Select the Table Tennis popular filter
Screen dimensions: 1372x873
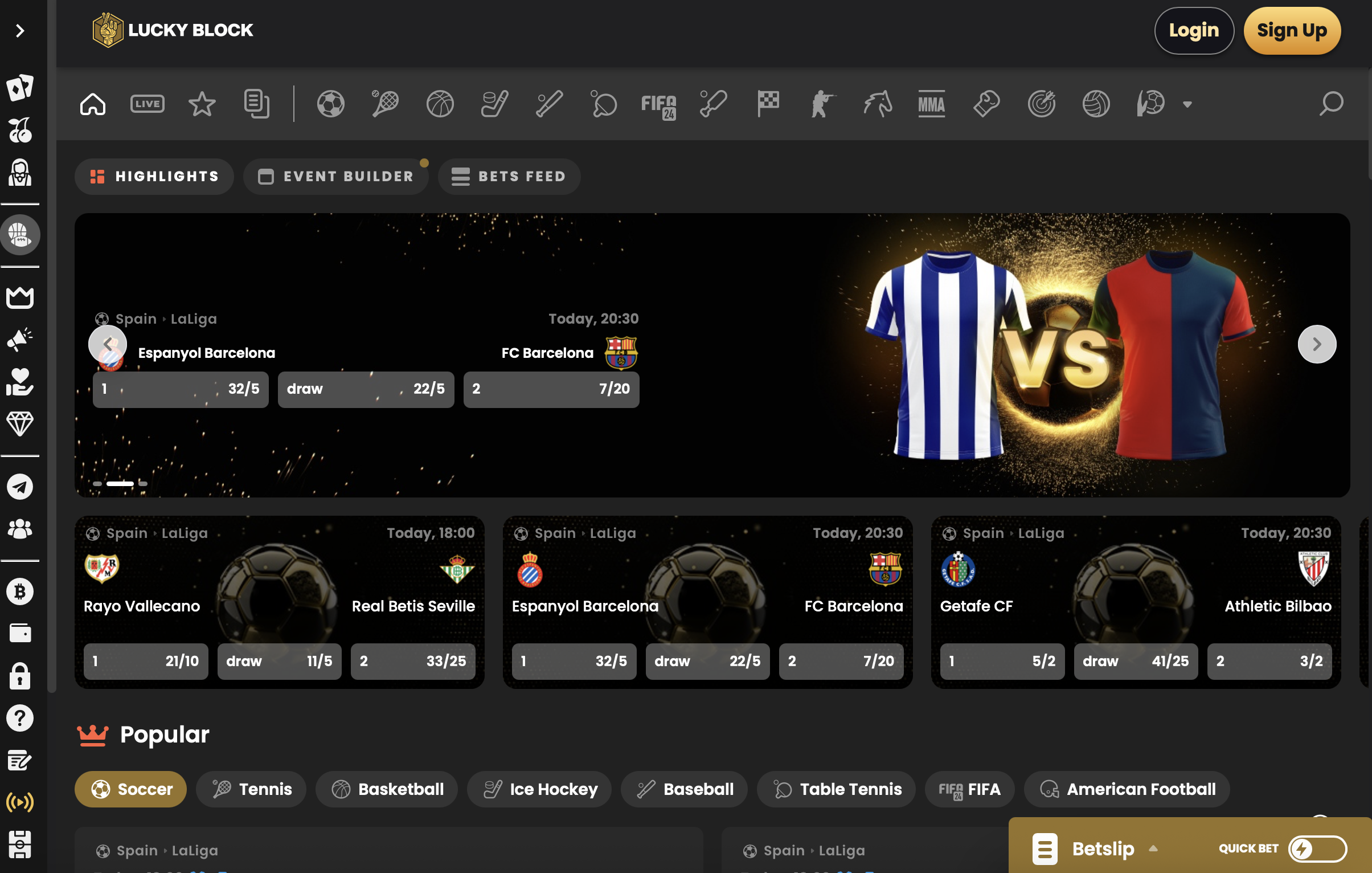[x=837, y=789]
